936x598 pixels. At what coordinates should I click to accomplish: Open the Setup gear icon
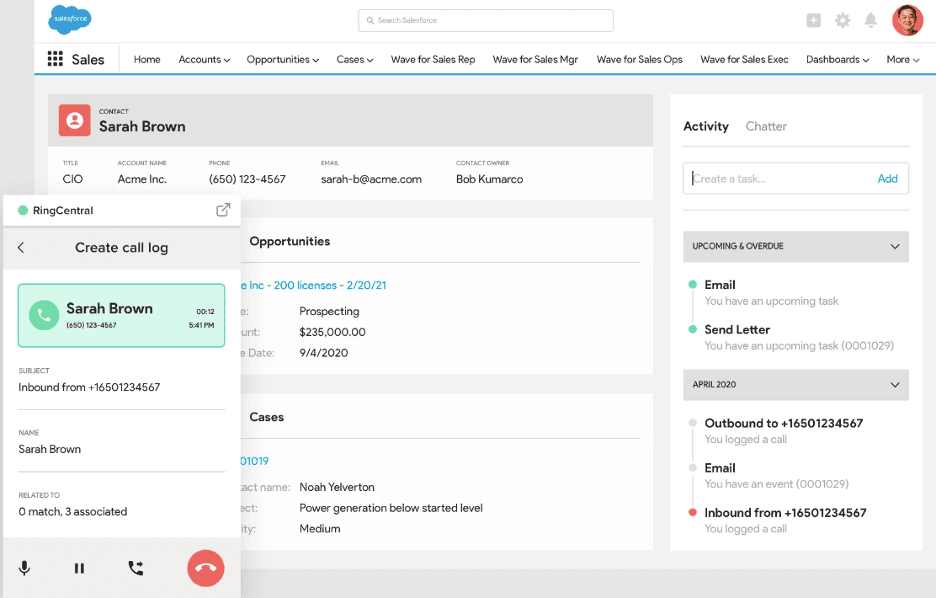pos(842,20)
